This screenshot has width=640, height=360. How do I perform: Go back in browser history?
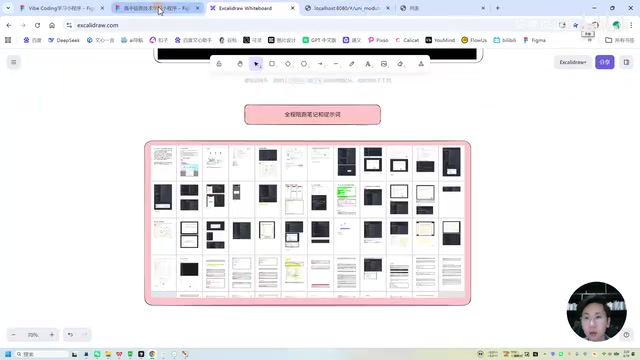(x=9, y=25)
